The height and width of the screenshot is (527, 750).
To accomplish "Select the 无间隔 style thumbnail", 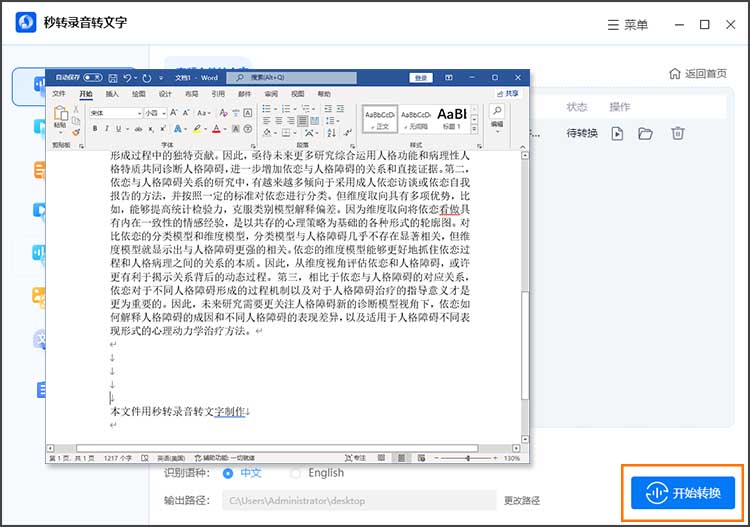I will point(416,118).
